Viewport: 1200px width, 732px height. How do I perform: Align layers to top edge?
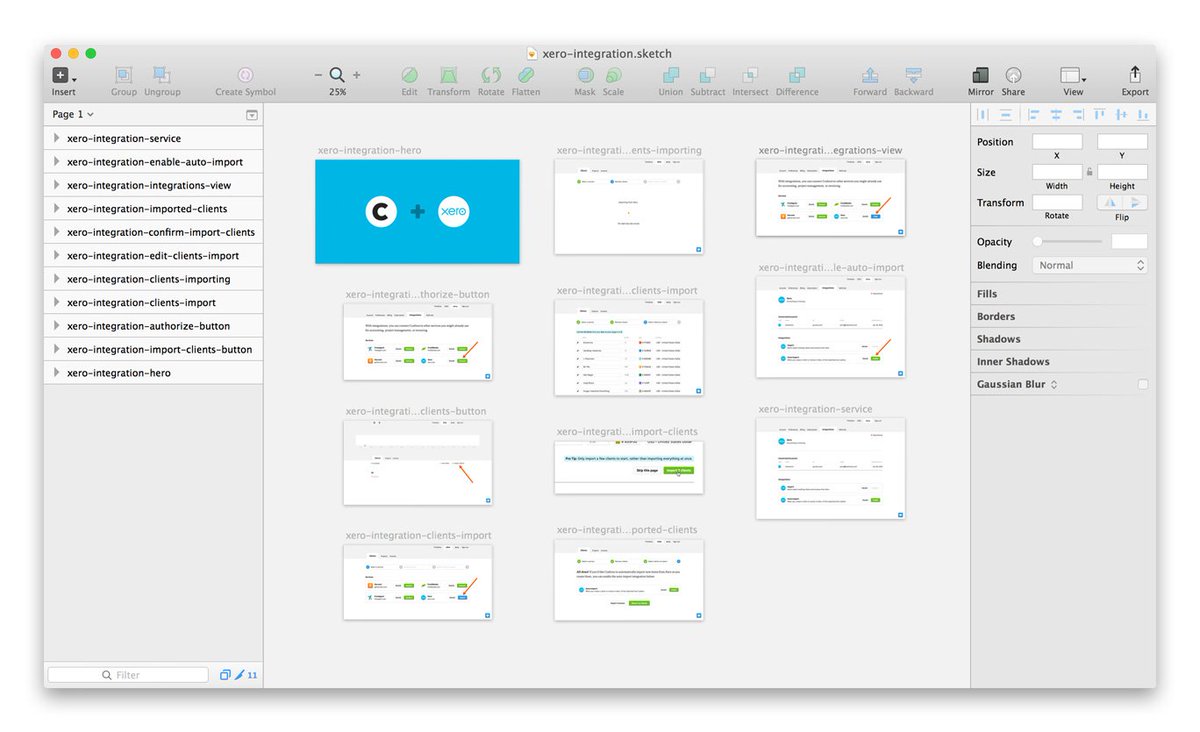(1100, 115)
